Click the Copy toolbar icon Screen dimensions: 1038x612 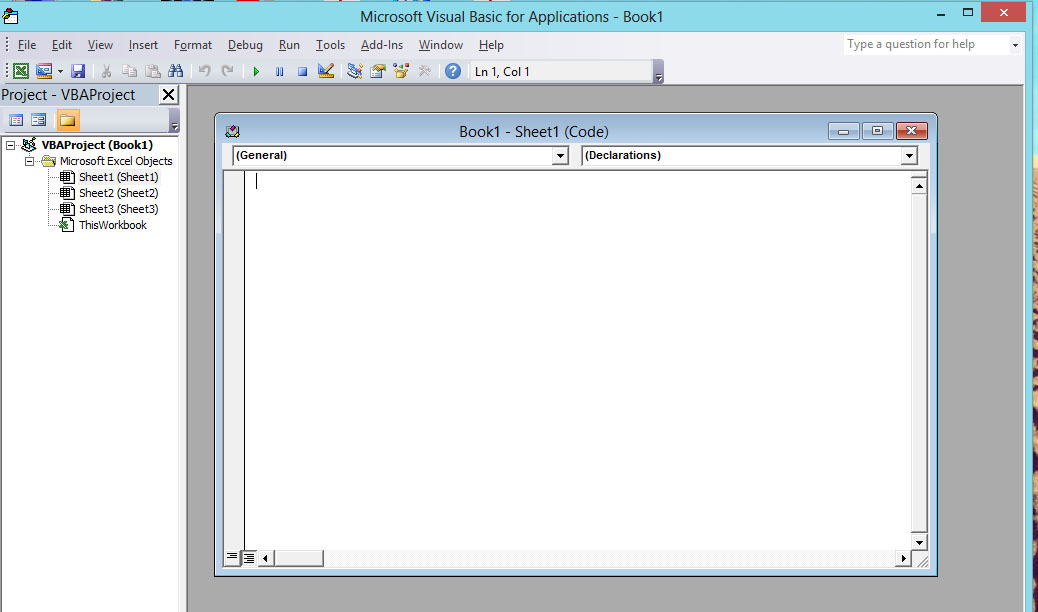click(x=129, y=72)
